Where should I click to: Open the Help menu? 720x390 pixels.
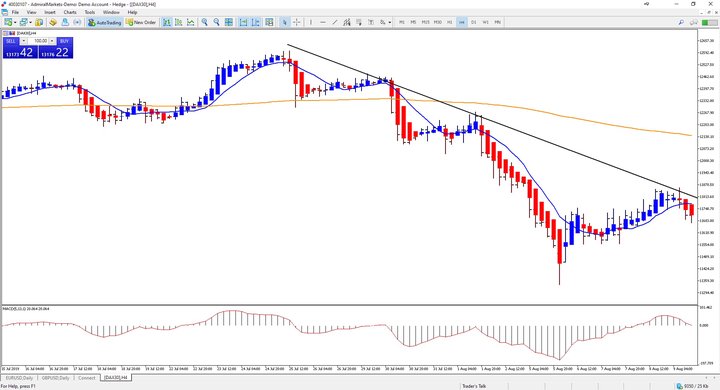click(132, 12)
